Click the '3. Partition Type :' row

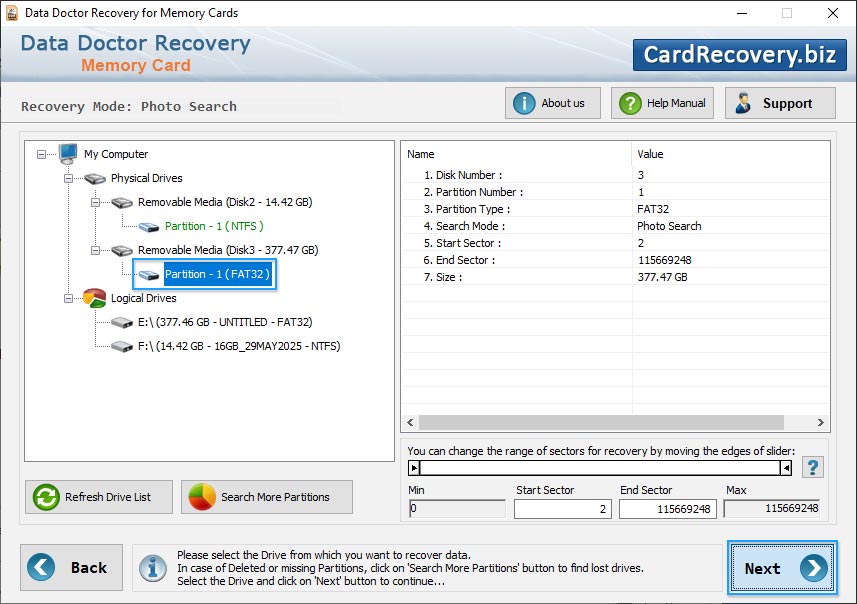click(615, 209)
